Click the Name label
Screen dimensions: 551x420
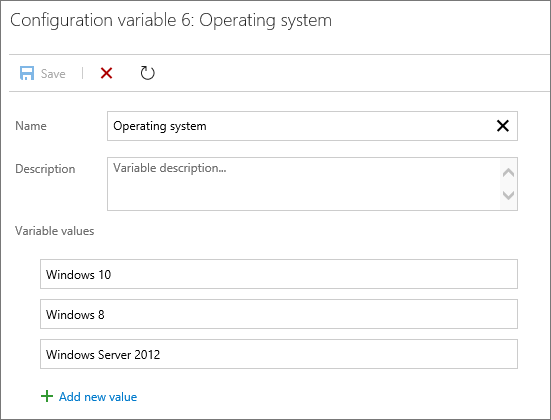pyautogui.click(x=31, y=126)
